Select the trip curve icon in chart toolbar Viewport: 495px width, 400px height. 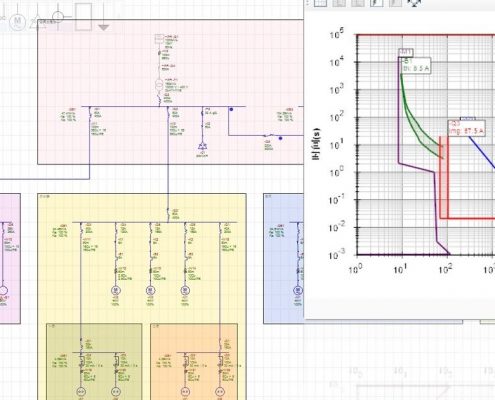click(x=377, y=3)
